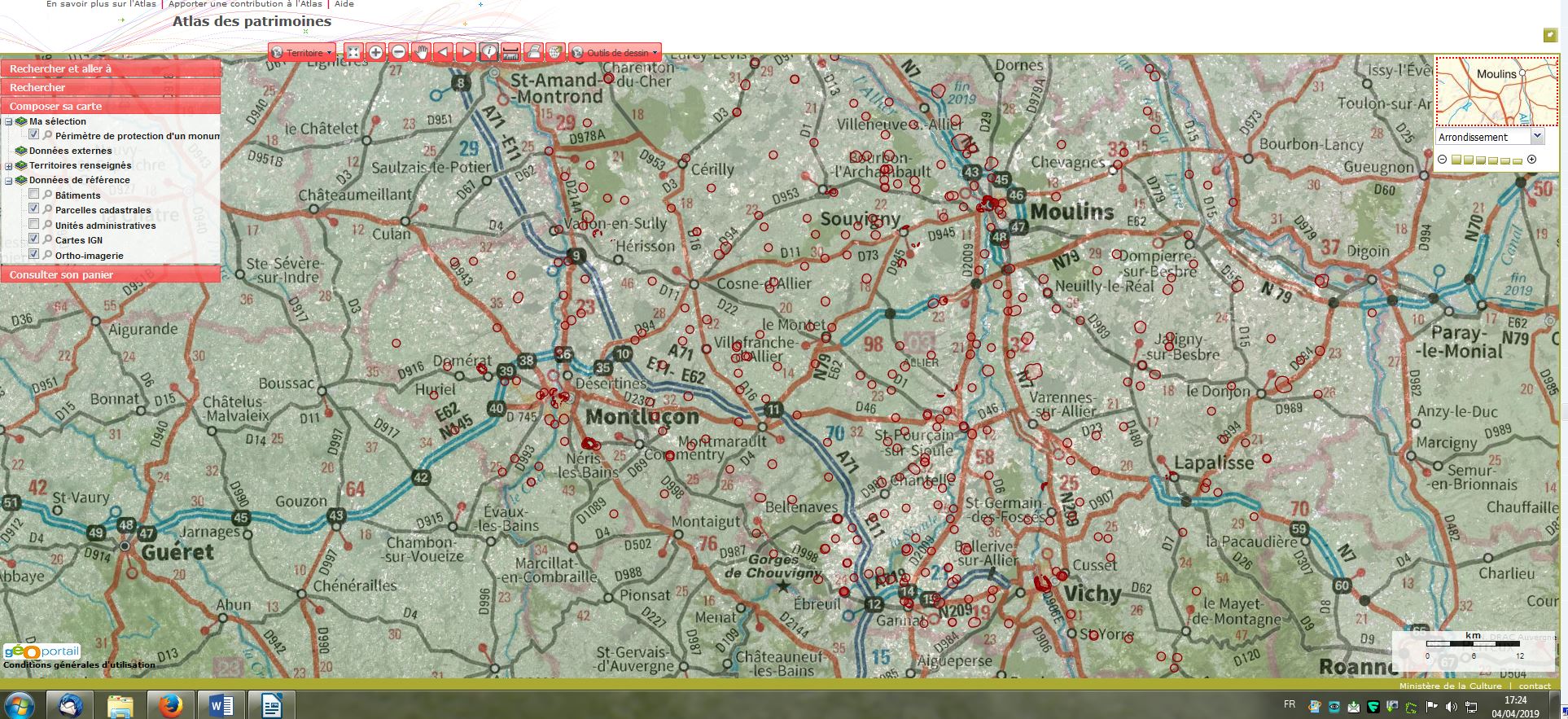Image resolution: width=1568 pixels, height=719 pixels.
Task: Collapse the Données de référence node
Action: point(8,181)
